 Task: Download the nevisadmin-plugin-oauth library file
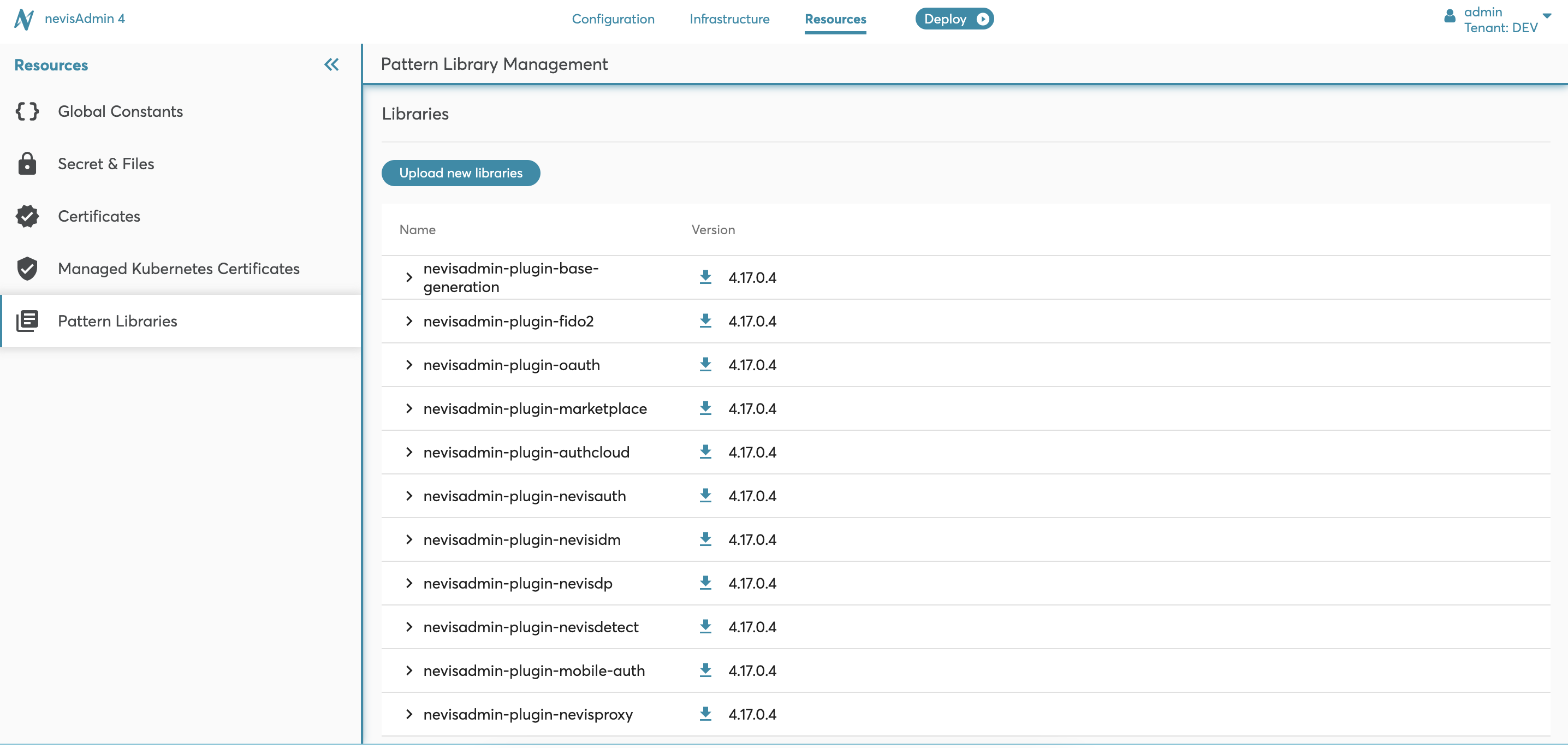[705, 365]
